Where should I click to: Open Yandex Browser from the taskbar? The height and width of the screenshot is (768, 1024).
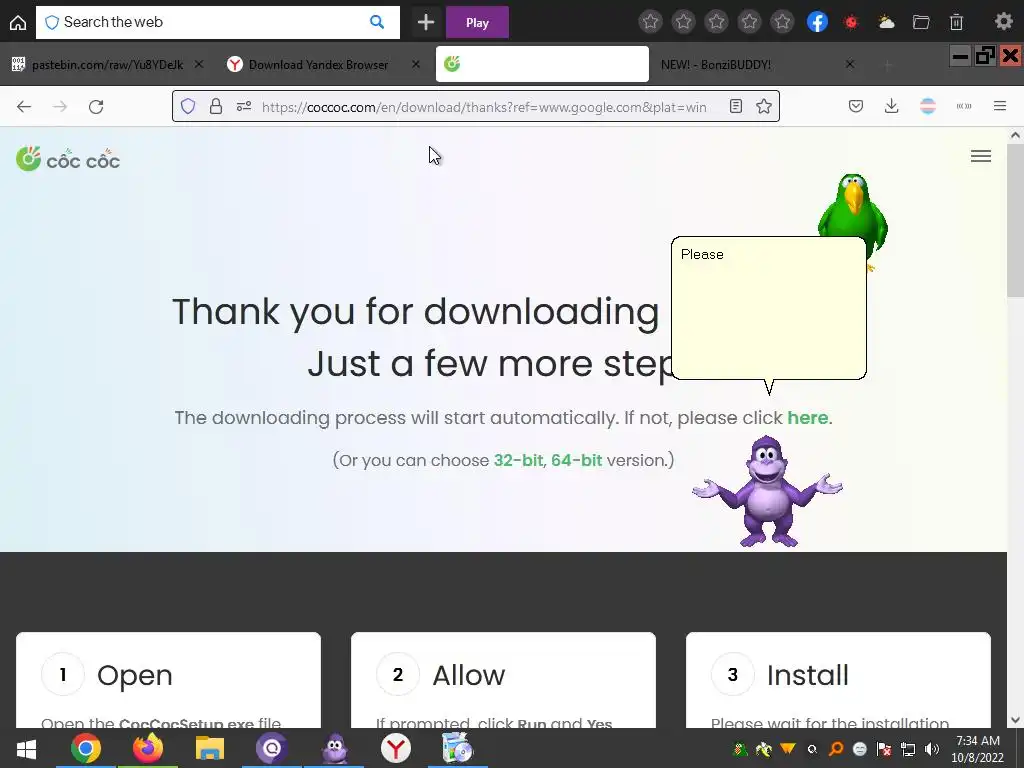pyautogui.click(x=395, y=748)
